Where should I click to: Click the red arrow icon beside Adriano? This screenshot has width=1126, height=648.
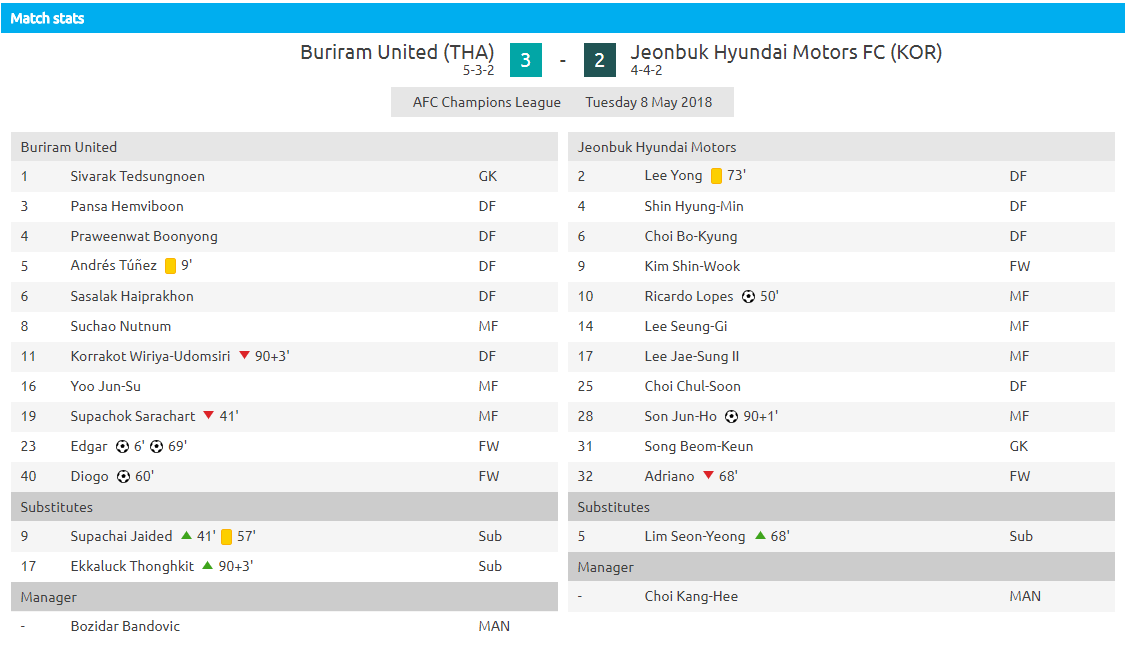[x=709, y=475]
